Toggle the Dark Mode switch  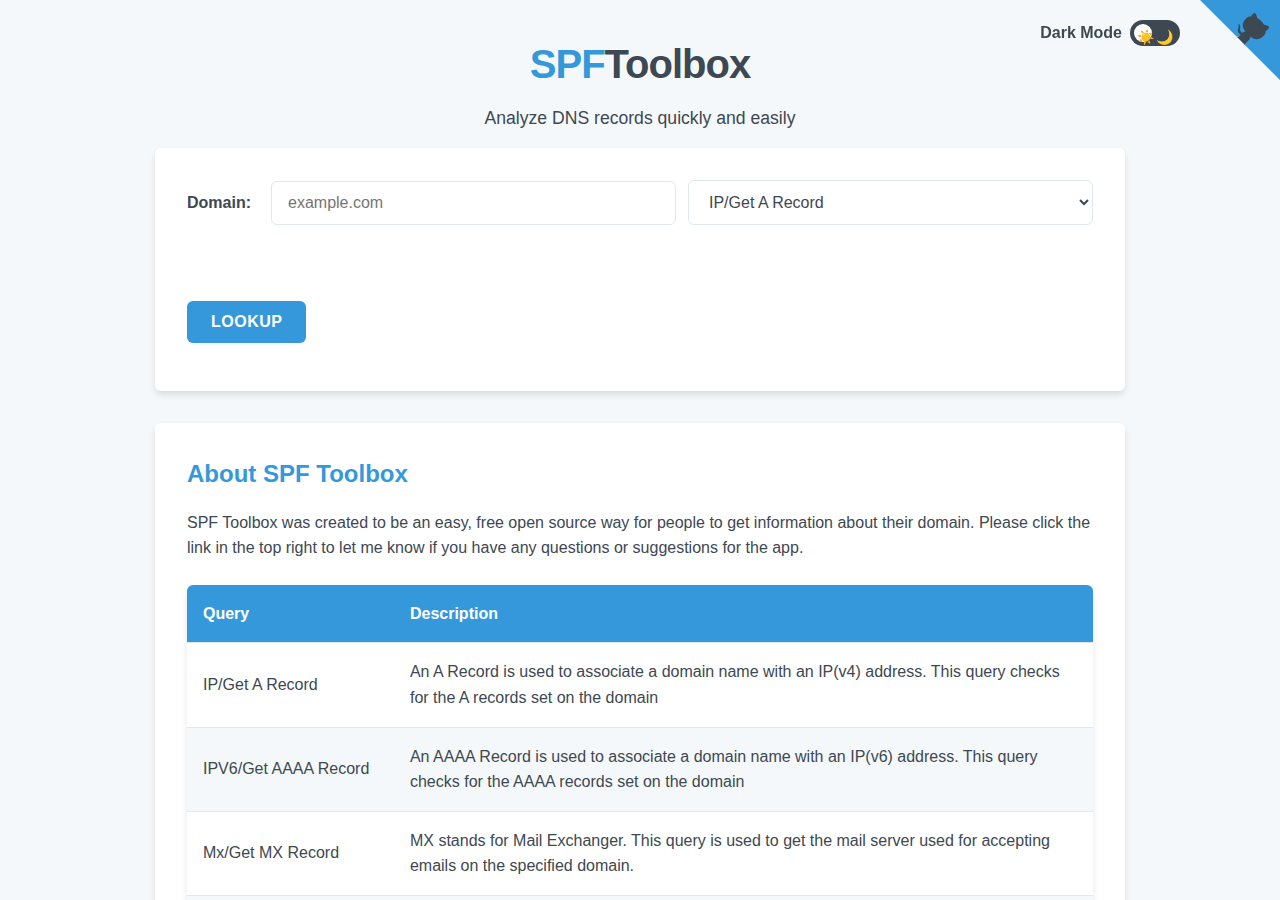point(1155,33)
